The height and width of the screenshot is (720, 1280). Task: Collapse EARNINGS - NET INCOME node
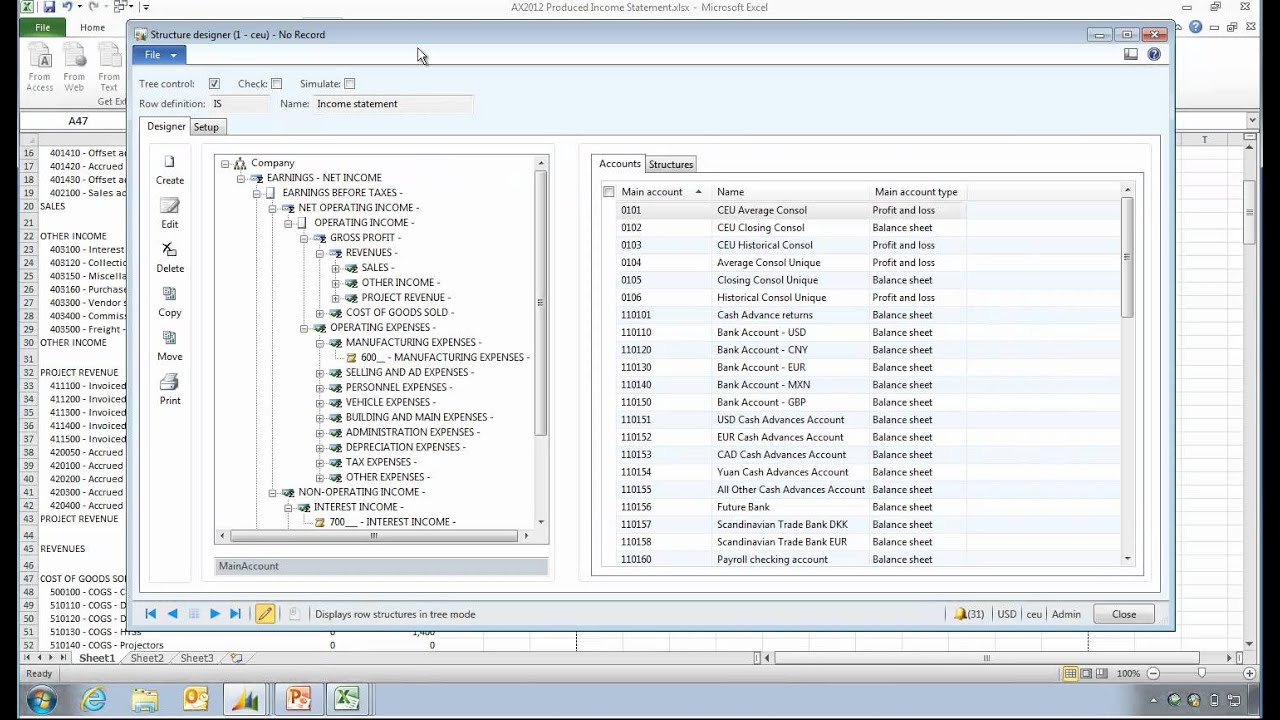tap(241, 178)
